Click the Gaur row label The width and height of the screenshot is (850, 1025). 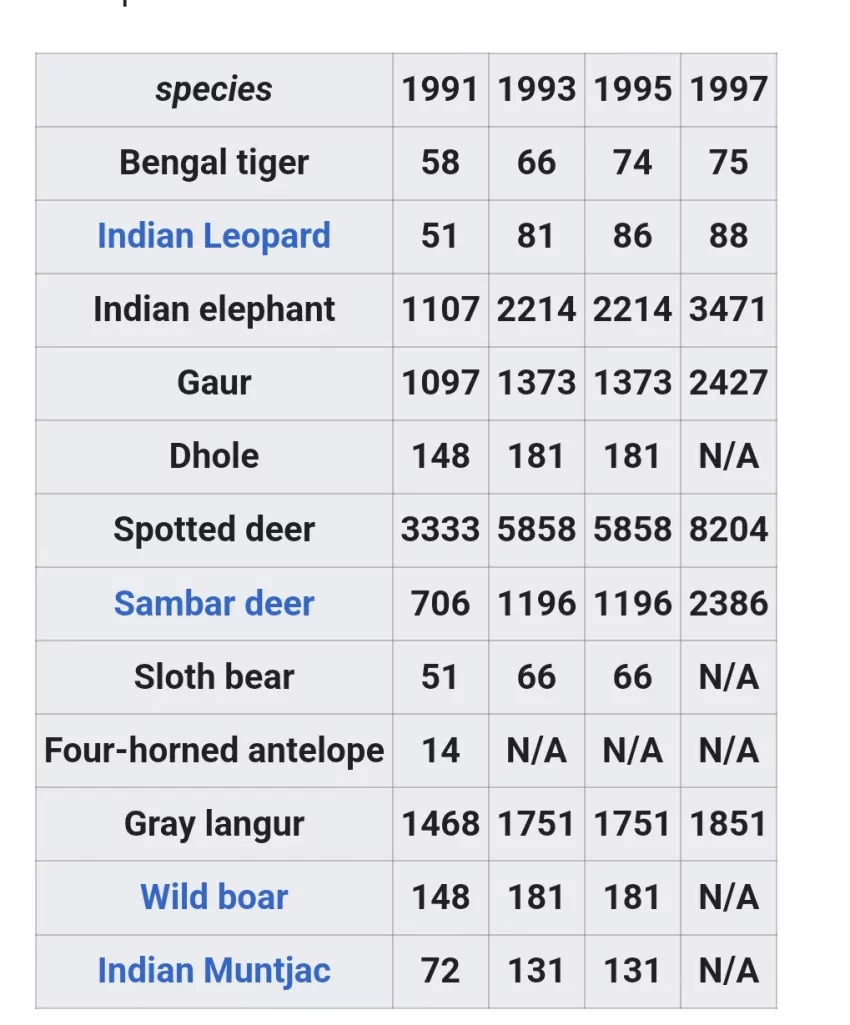214,382
